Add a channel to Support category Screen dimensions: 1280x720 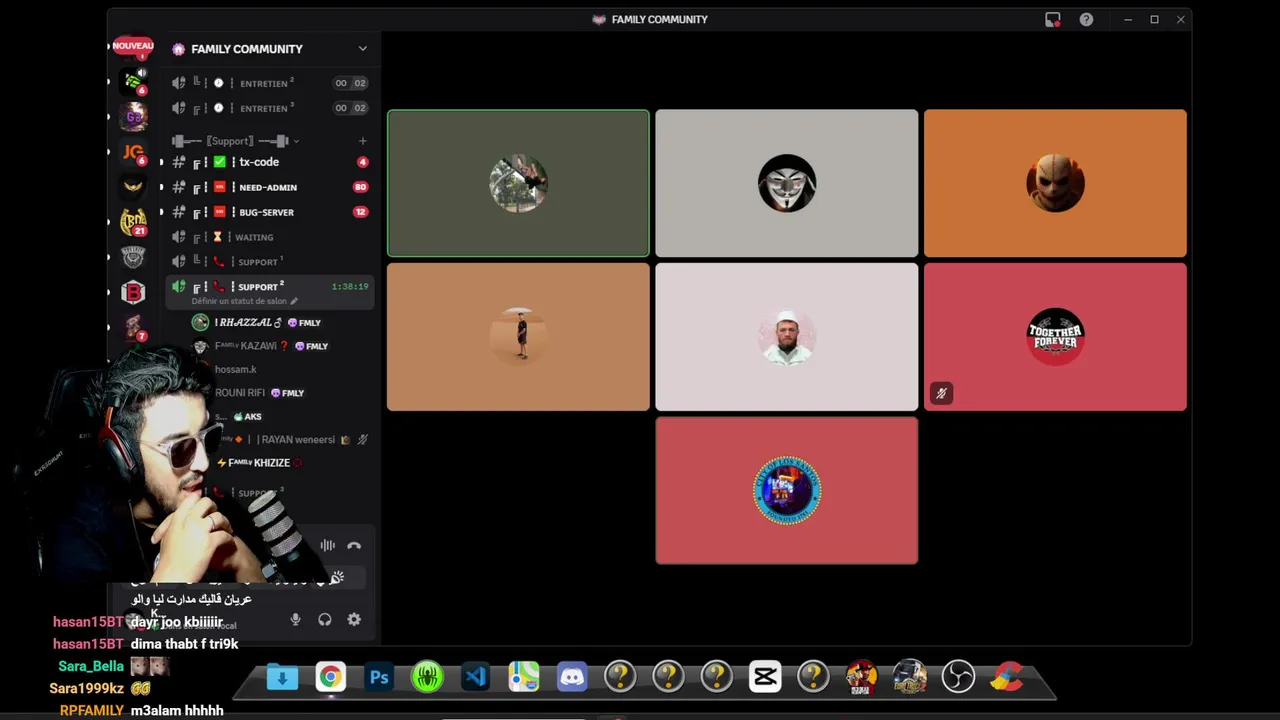coord(362,141)
